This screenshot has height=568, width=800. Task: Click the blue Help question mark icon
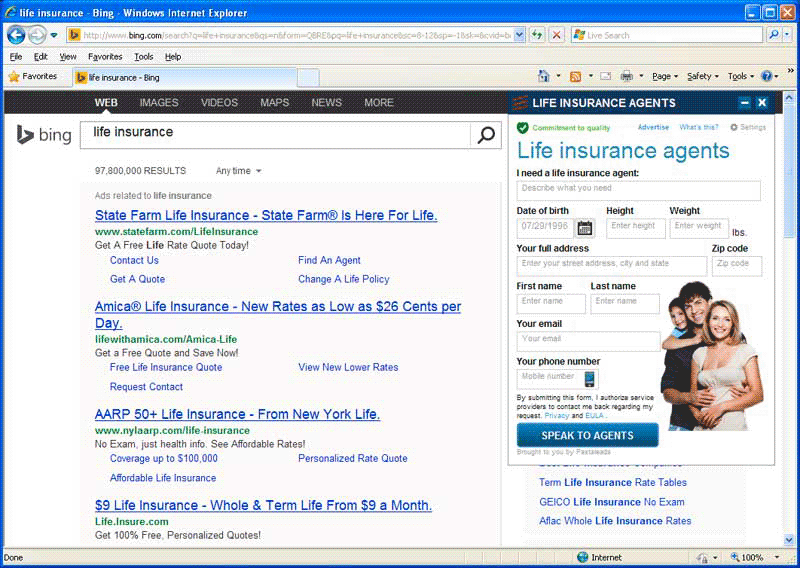point(766,77)
